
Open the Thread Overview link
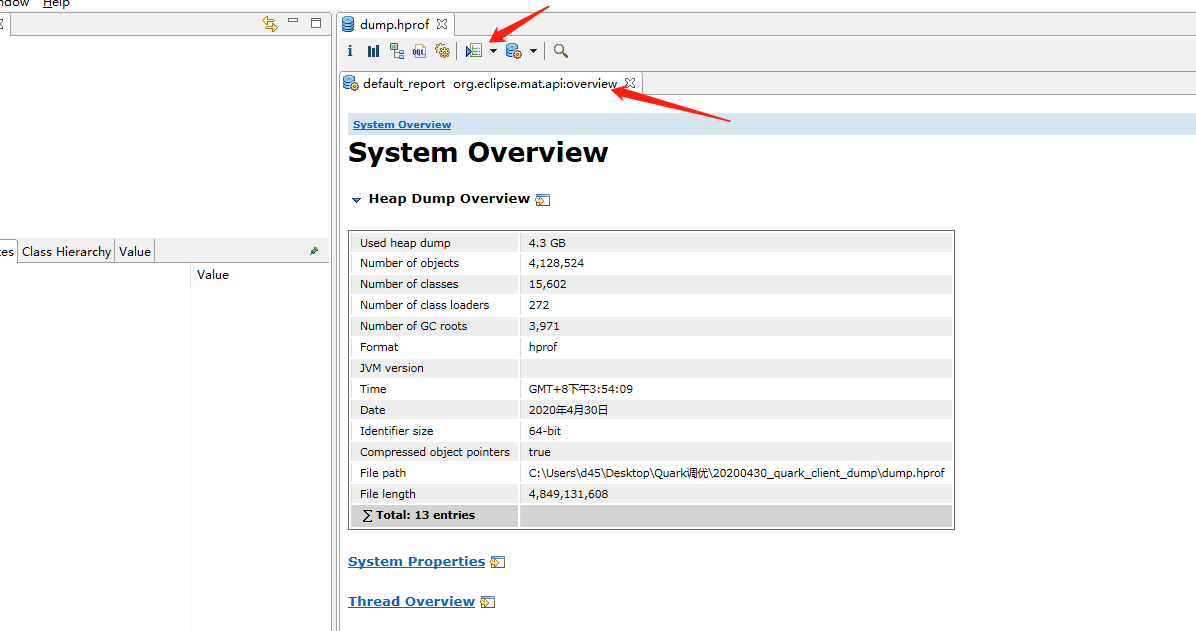(411, 602)
